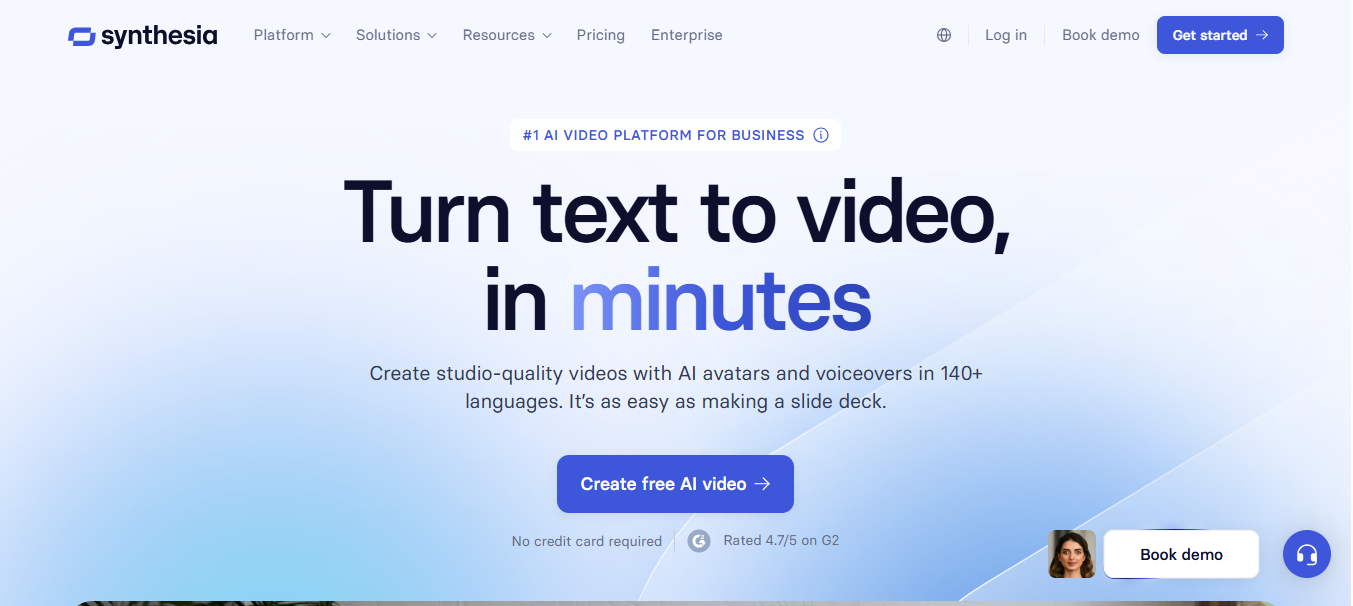Click the #1 AI VIDEO PLATFORM FOR BUSINESS badge
The image size is (1353, 606).
point(675,135)
